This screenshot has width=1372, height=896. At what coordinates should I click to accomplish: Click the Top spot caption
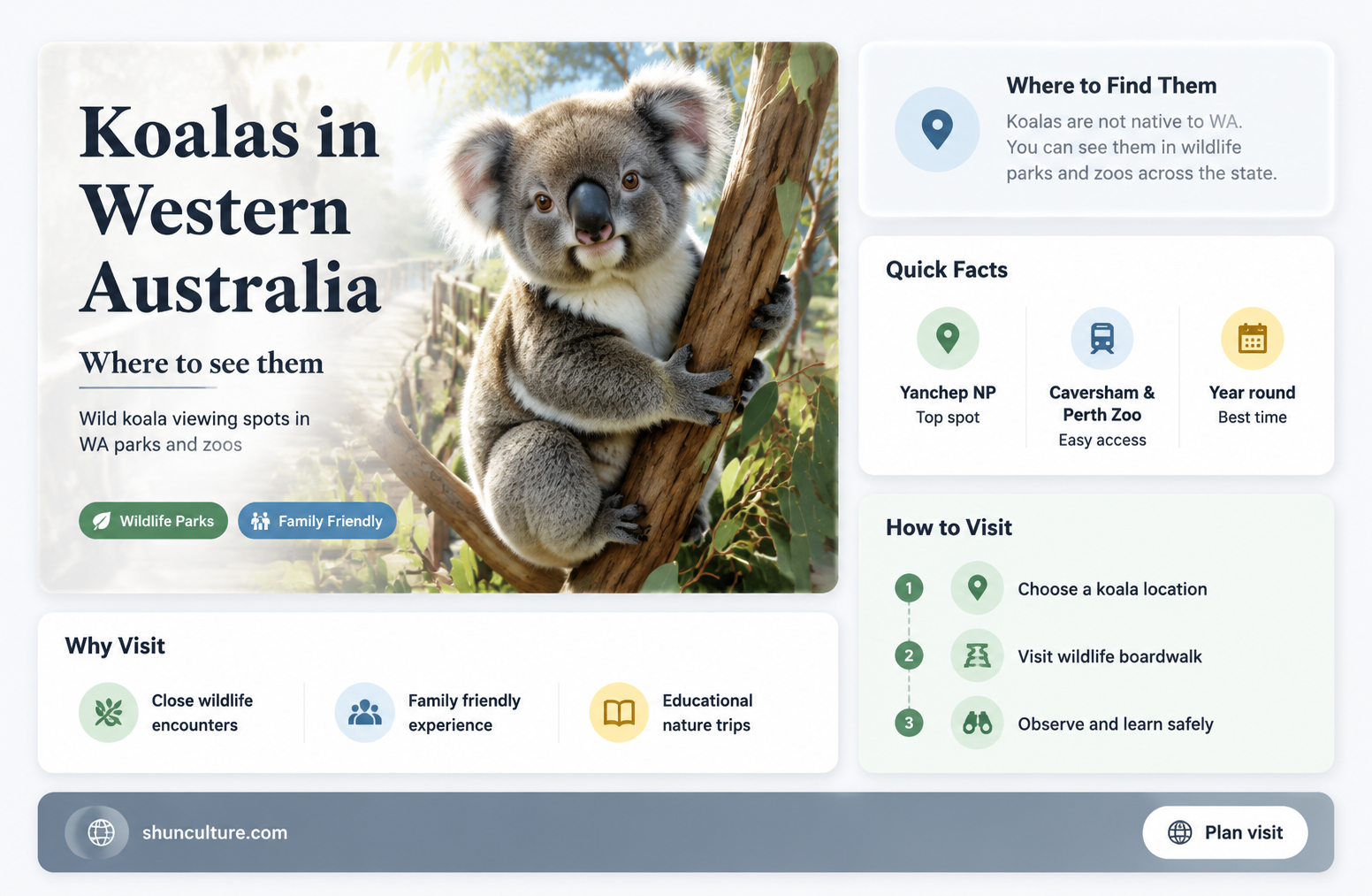coord(948,417)
